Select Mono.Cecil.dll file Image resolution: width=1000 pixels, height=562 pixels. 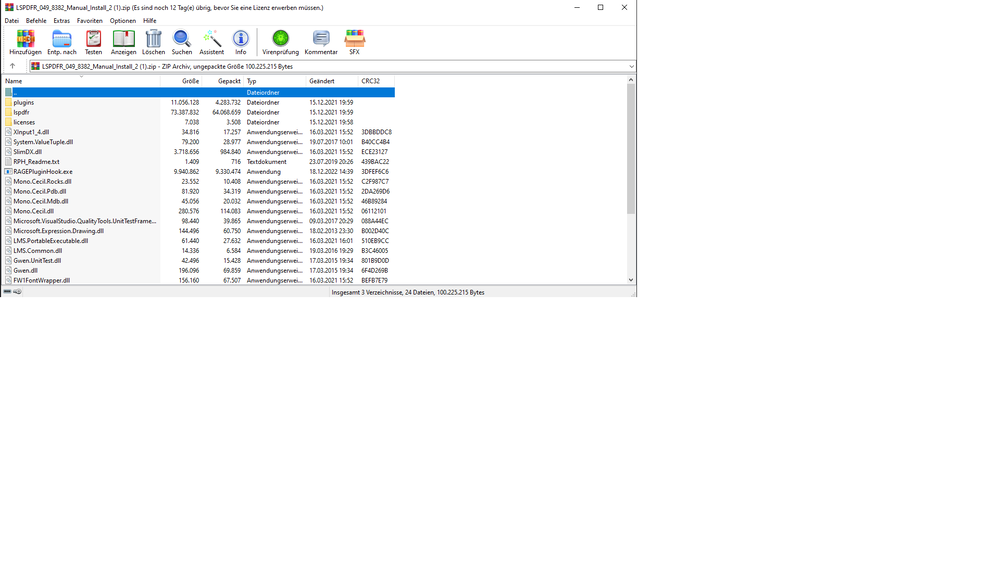coord(34,211)
